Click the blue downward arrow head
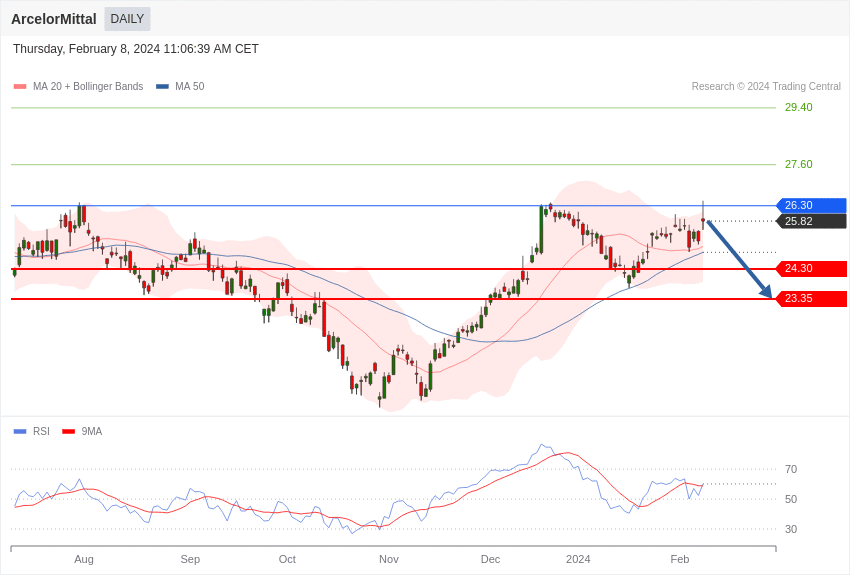 [x=766, y=291]
